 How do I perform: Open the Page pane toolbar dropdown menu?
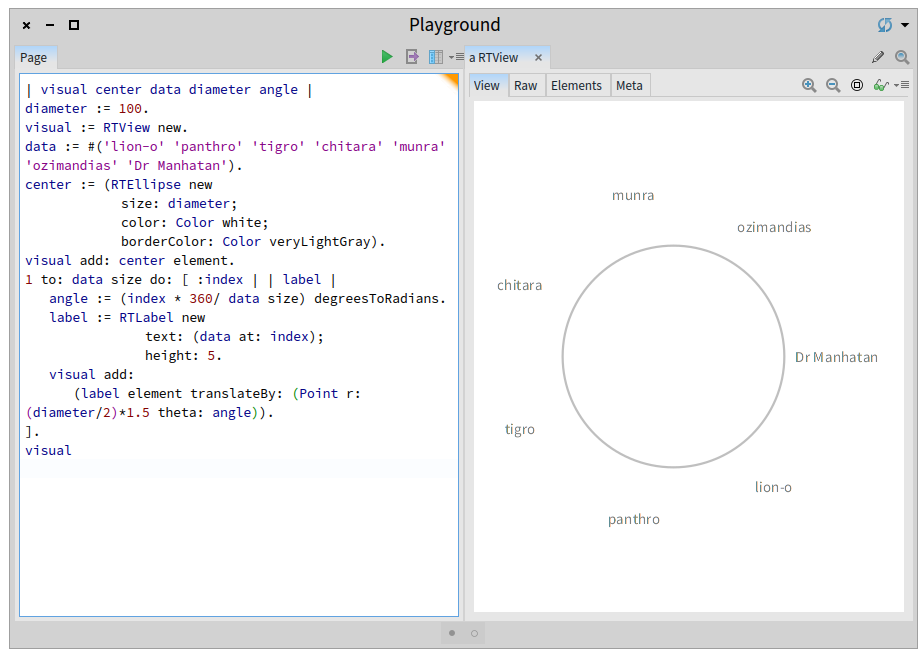click(x=455, y=57)
